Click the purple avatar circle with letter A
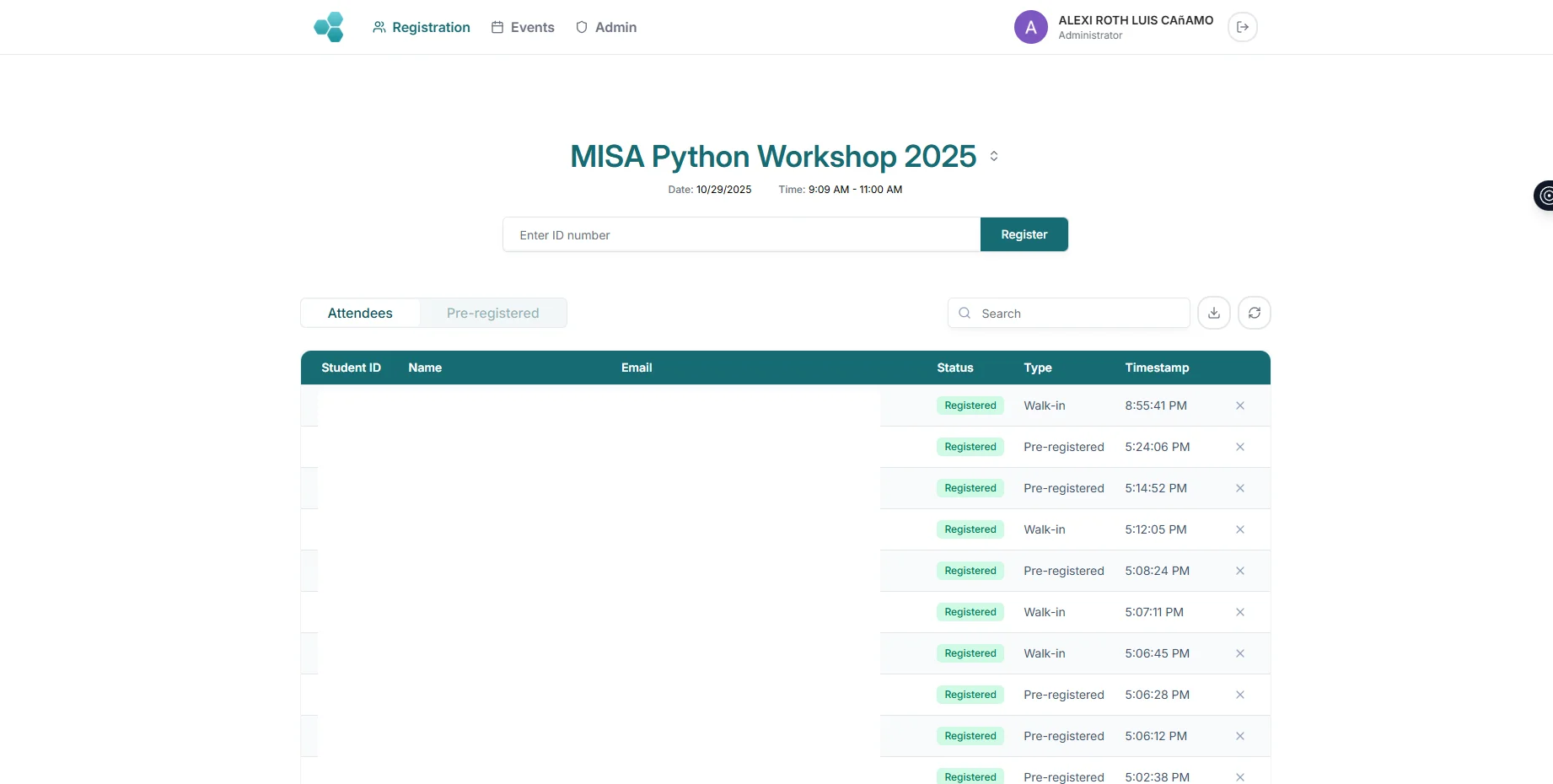1553x784 pixels. tap(1030, 27)
